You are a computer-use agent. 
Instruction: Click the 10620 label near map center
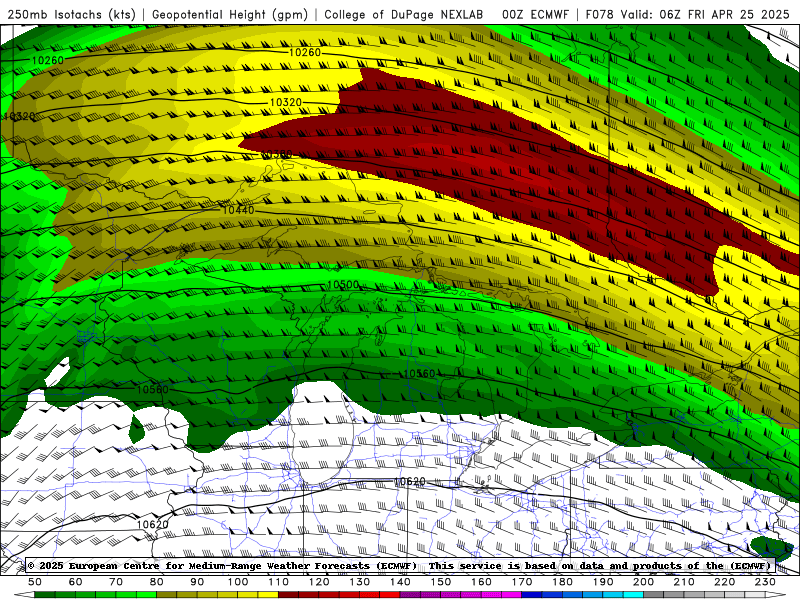click(410, 482)
